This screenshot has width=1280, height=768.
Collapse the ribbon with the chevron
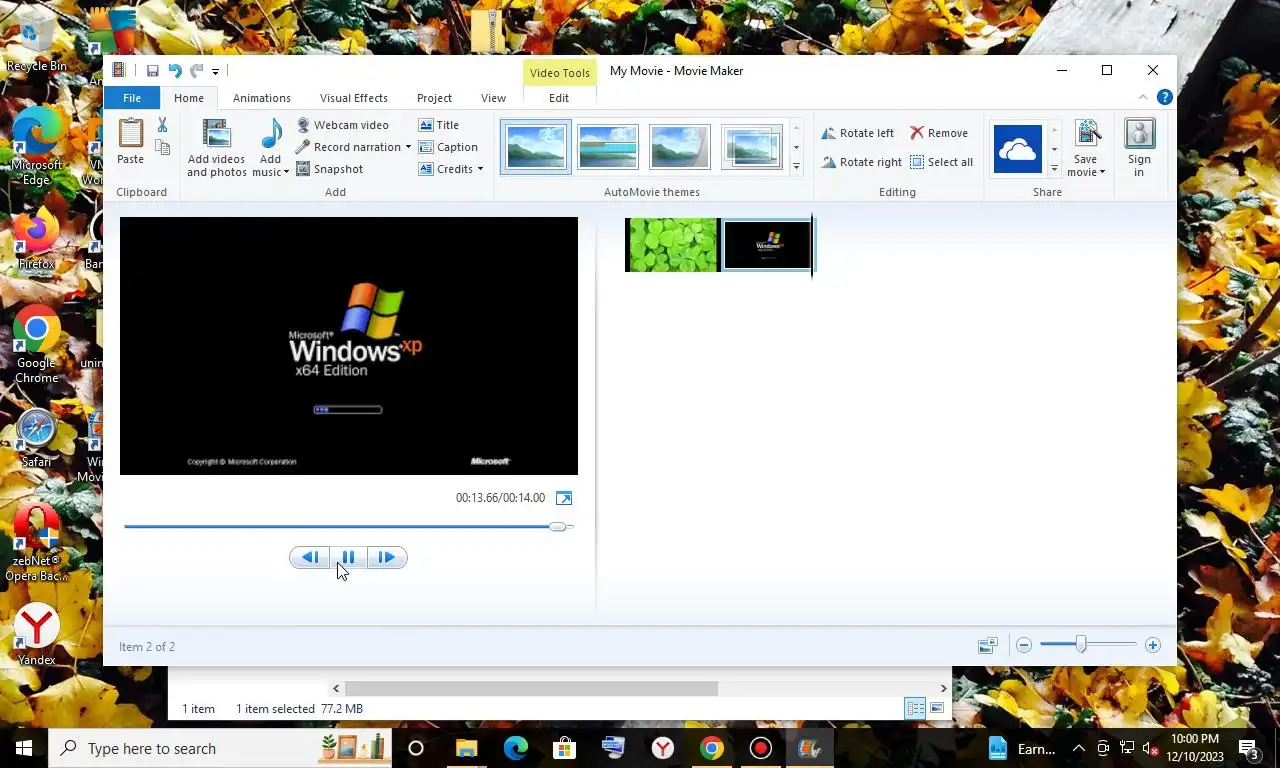click(1143, 97)
